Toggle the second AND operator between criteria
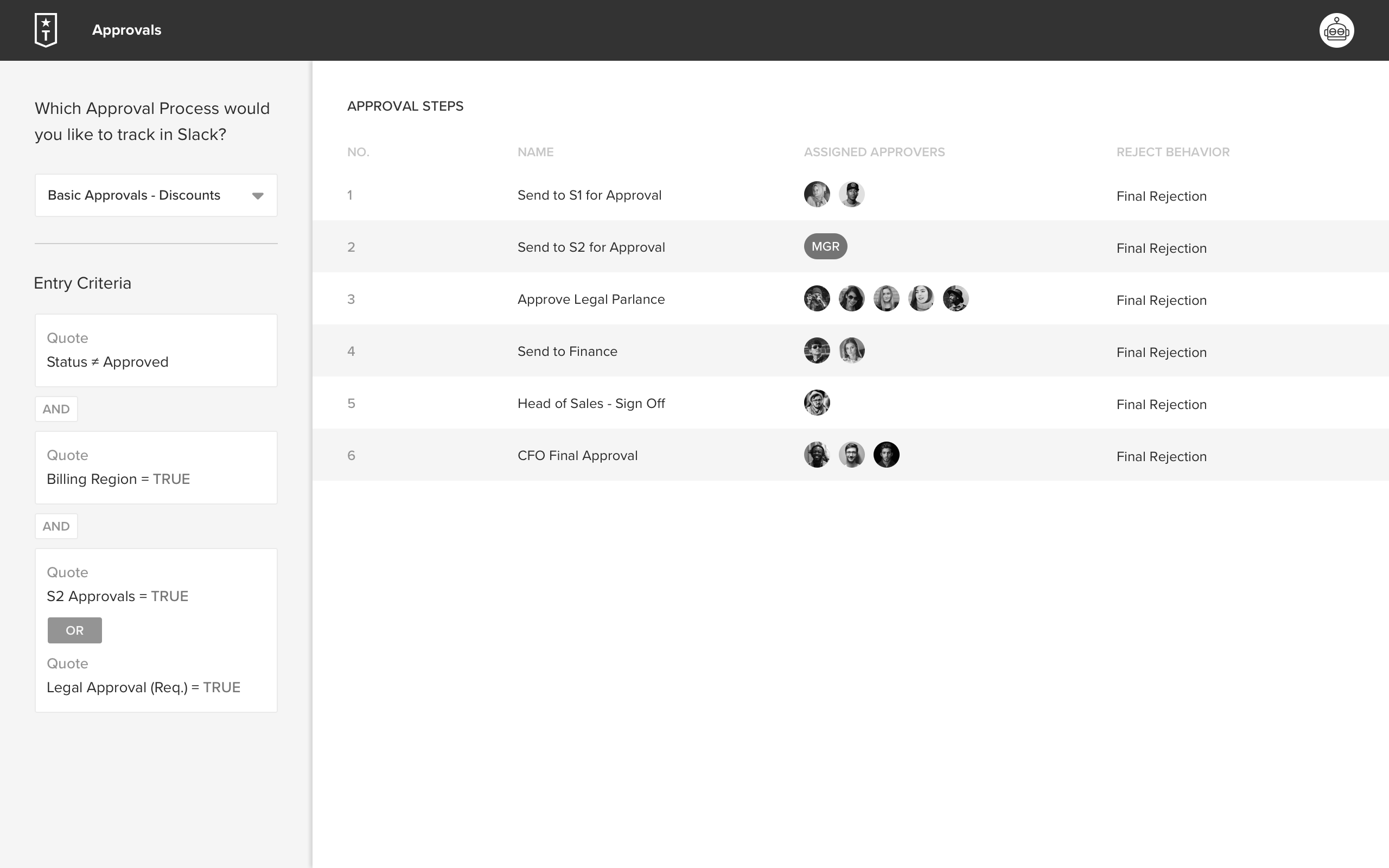The image size is (1389, 868). (x=55, y=525)
